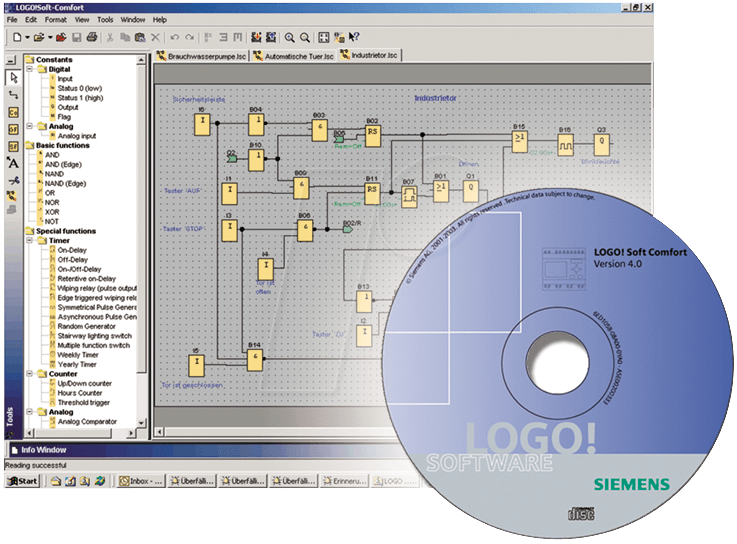Select Up/Down counter function
737x544 pixels.
click(x=85, y=383)
